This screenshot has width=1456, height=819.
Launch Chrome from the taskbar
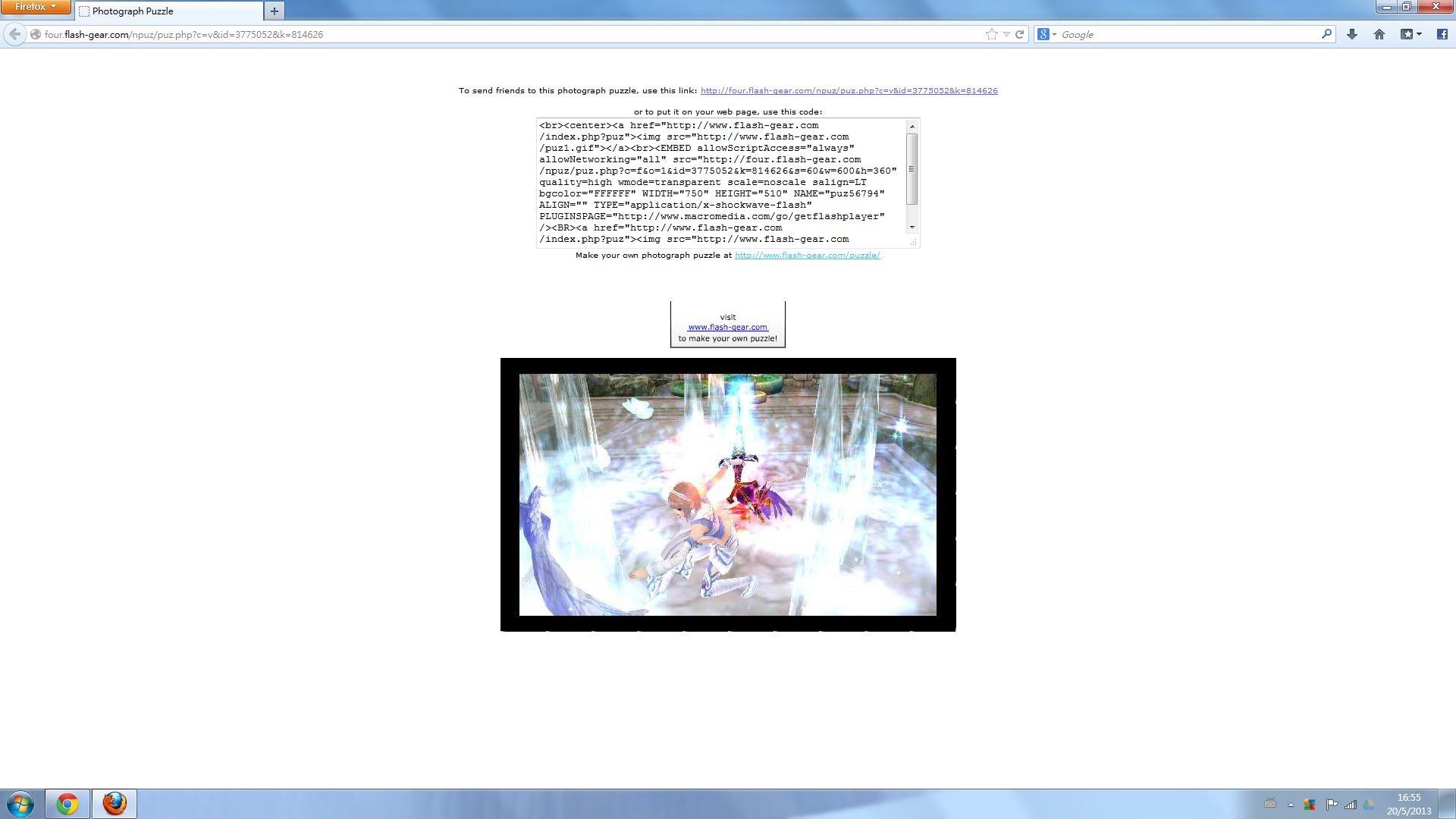pyautogui.click(x=67, y=803)
